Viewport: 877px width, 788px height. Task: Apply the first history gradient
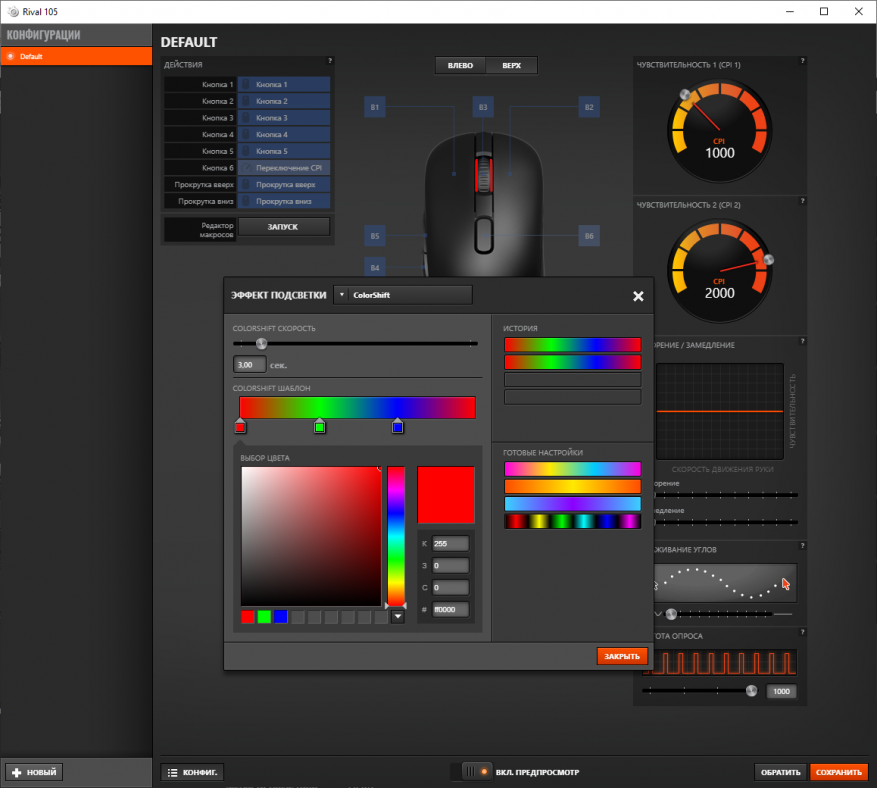click(572, 345)
